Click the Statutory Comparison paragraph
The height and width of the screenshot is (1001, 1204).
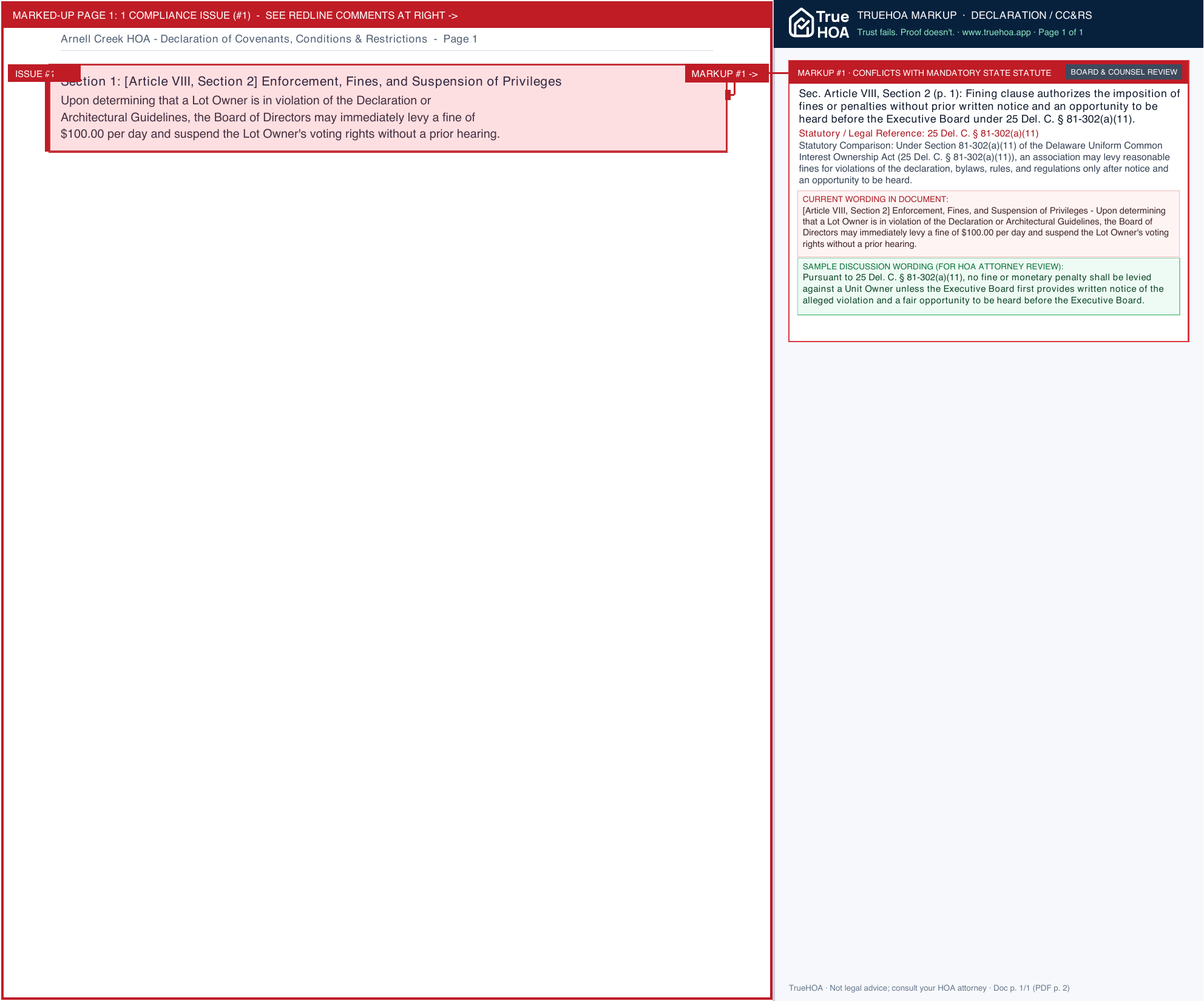984,163
